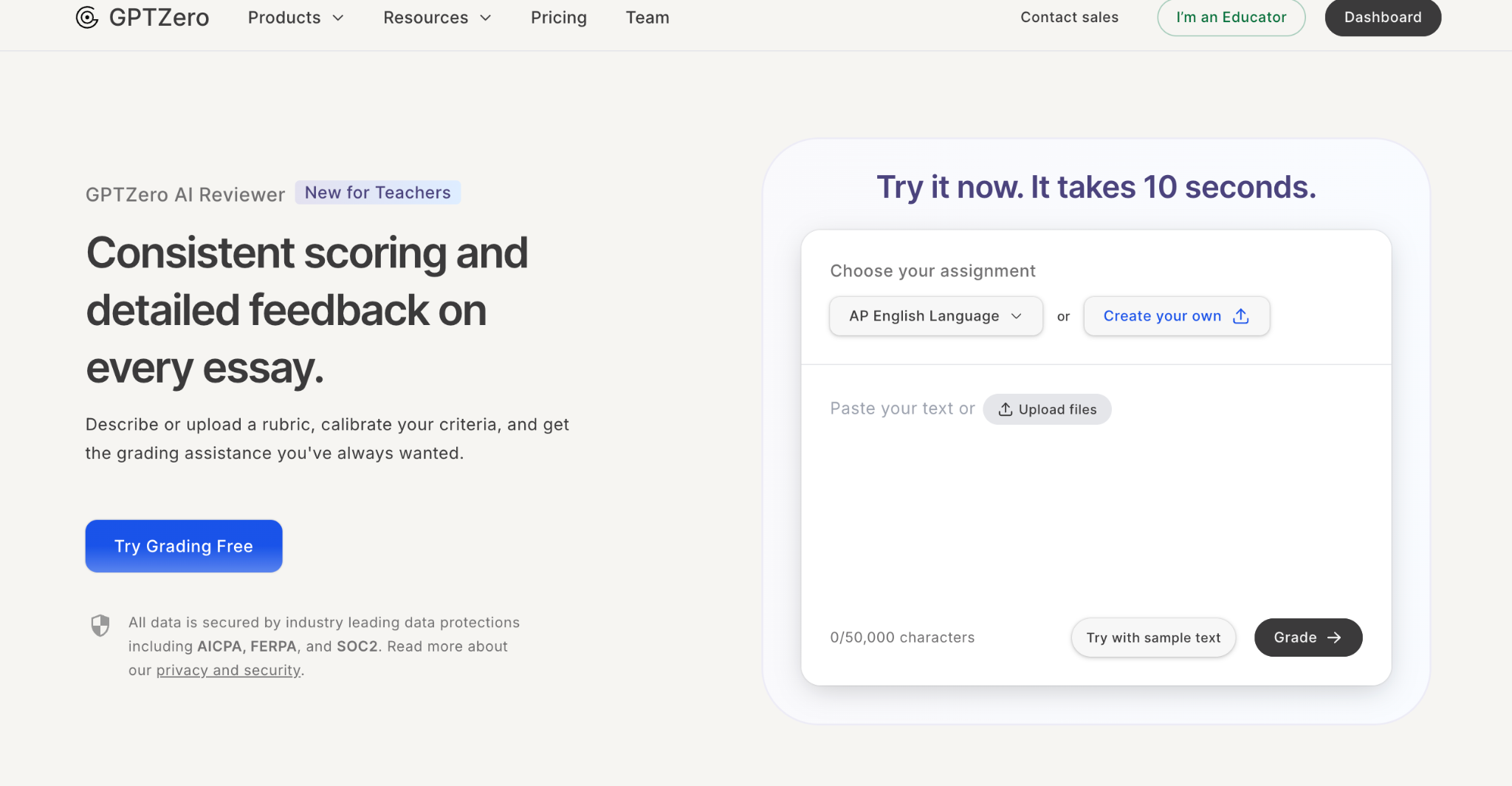Click the upload arrow icon in Upload files

[x=1006, y=409]
